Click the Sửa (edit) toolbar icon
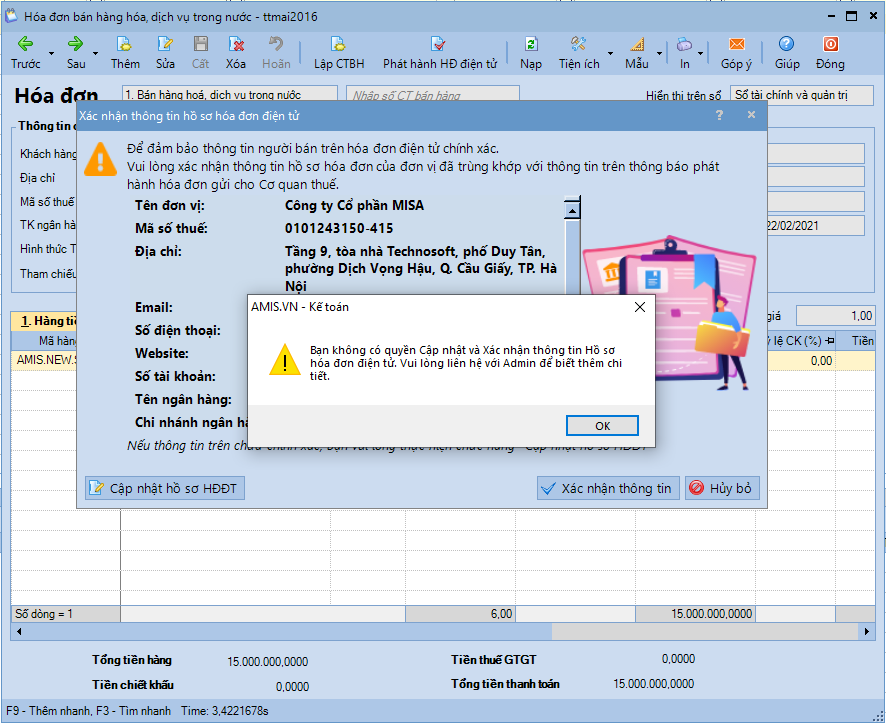Screen dimensions: 886x723 click(165, 44)
